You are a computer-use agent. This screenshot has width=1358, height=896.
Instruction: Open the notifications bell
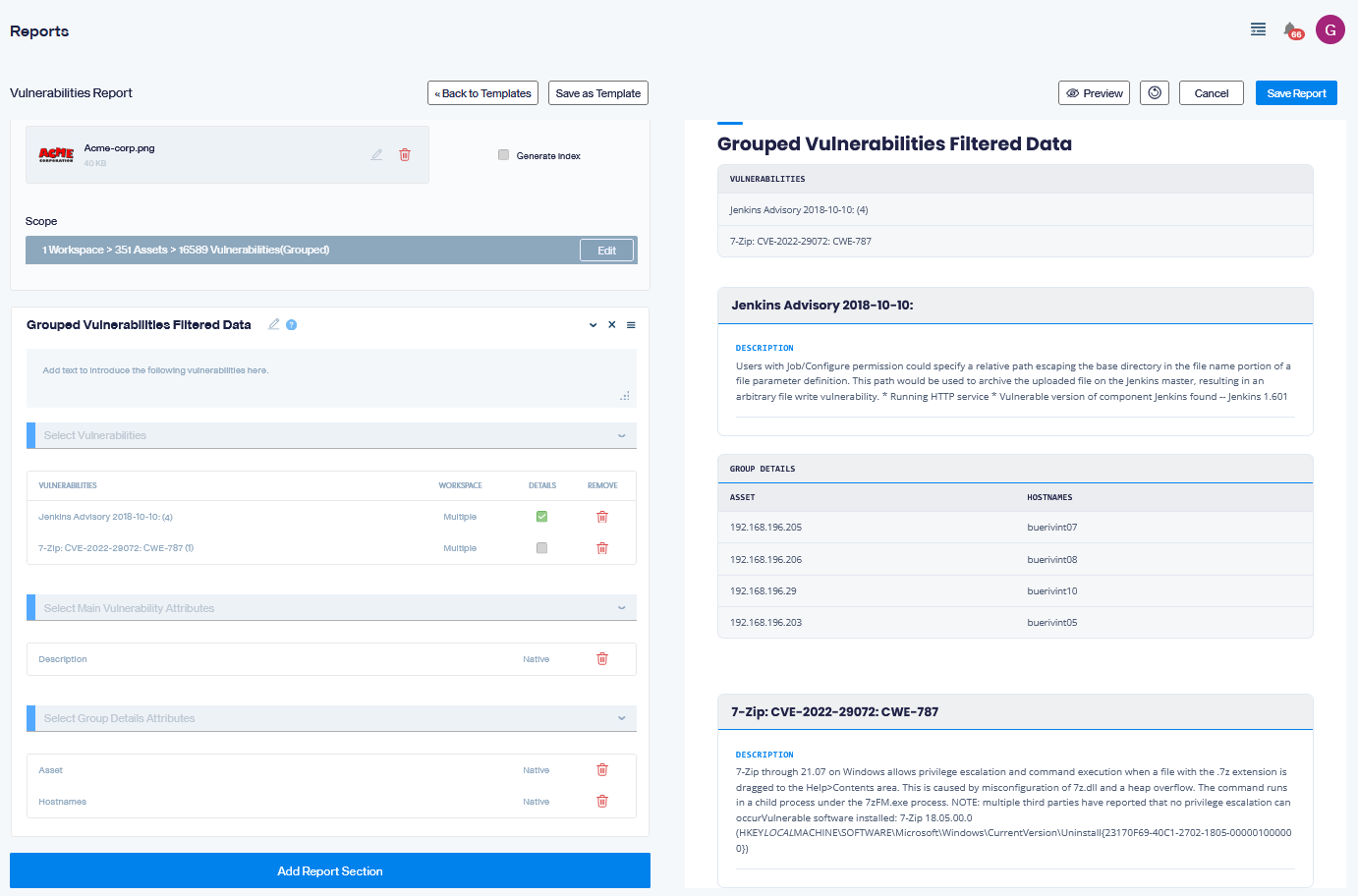click(x=1290, y=29)
